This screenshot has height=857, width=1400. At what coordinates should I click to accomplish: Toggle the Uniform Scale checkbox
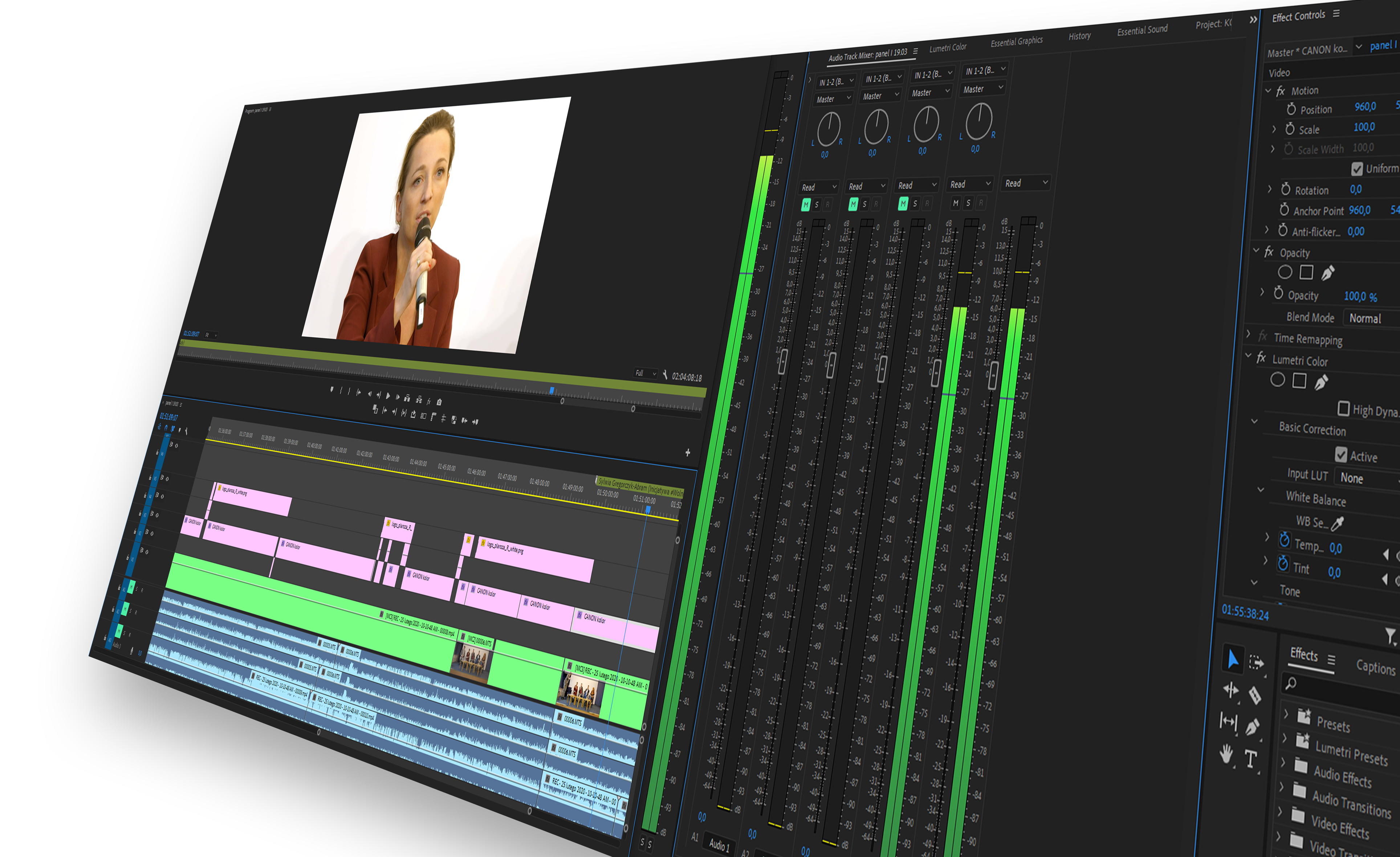click(x=1357, y=169)
